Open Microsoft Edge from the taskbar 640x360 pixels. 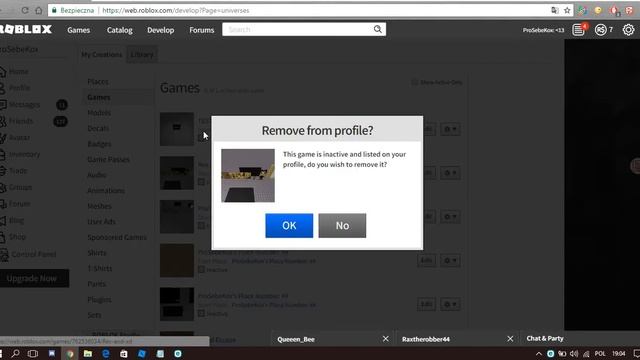tap(106, 353)
